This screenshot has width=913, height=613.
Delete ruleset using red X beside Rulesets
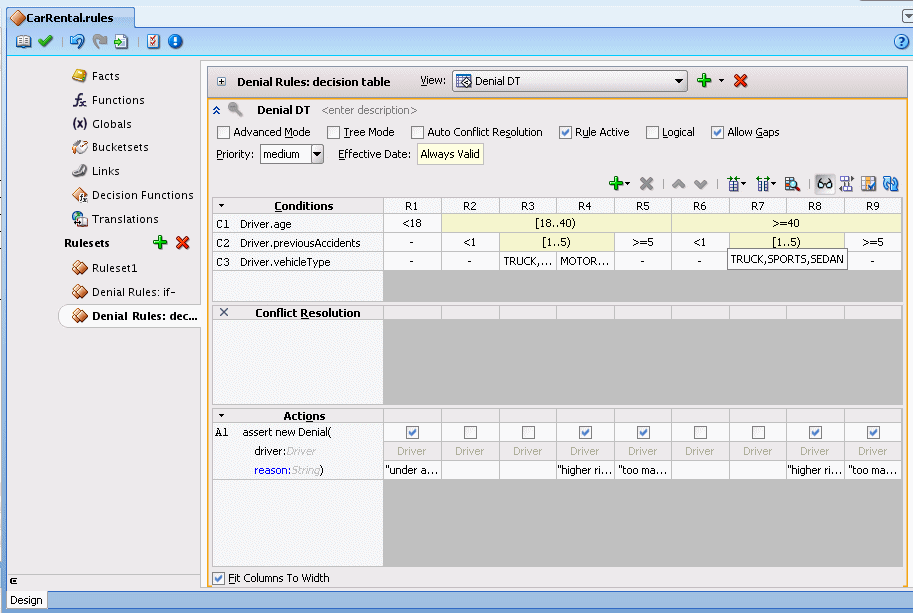pos(182,242)
